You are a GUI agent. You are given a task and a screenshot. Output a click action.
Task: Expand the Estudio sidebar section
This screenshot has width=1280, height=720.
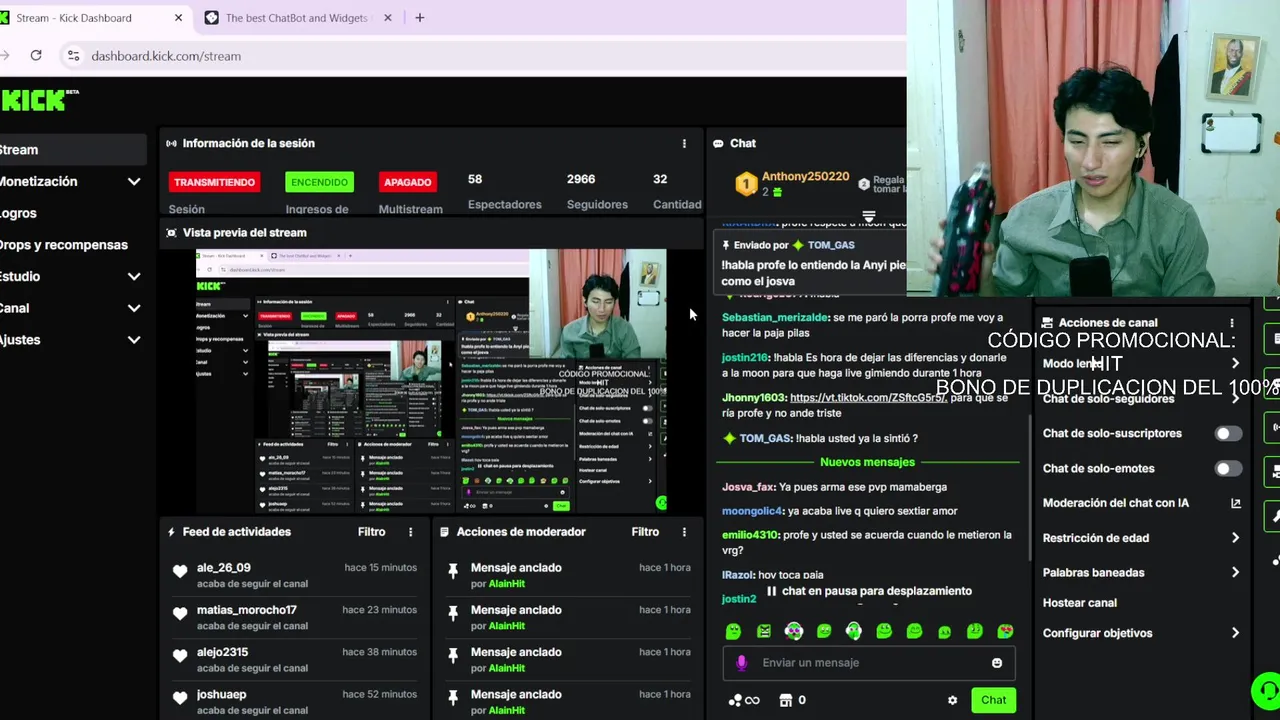134,277
